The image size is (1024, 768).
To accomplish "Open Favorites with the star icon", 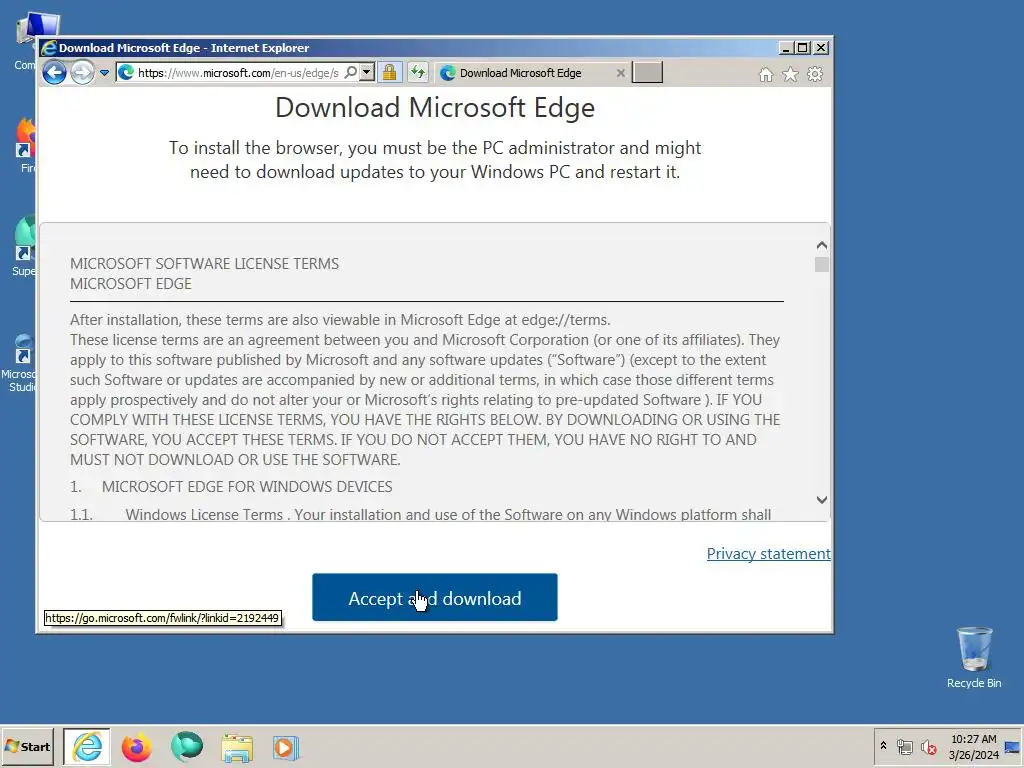I will pos(790,74).
